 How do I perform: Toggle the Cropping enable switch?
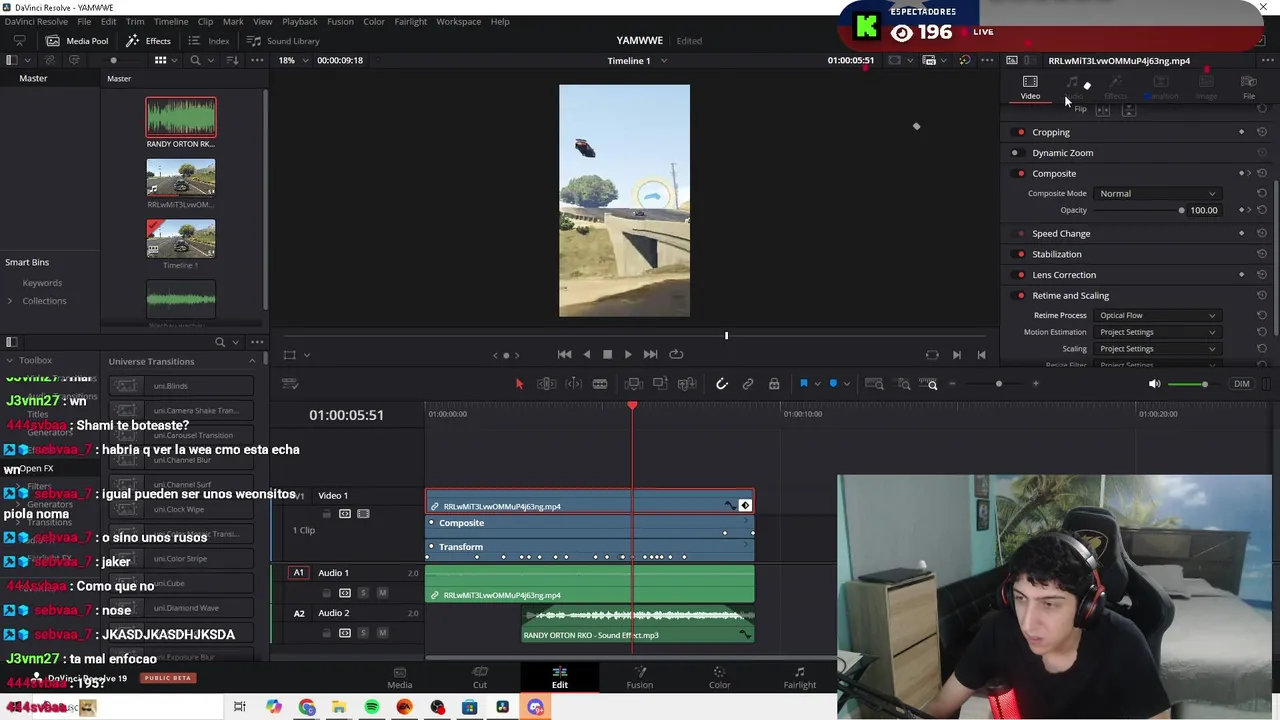[x=1020, y=132]
